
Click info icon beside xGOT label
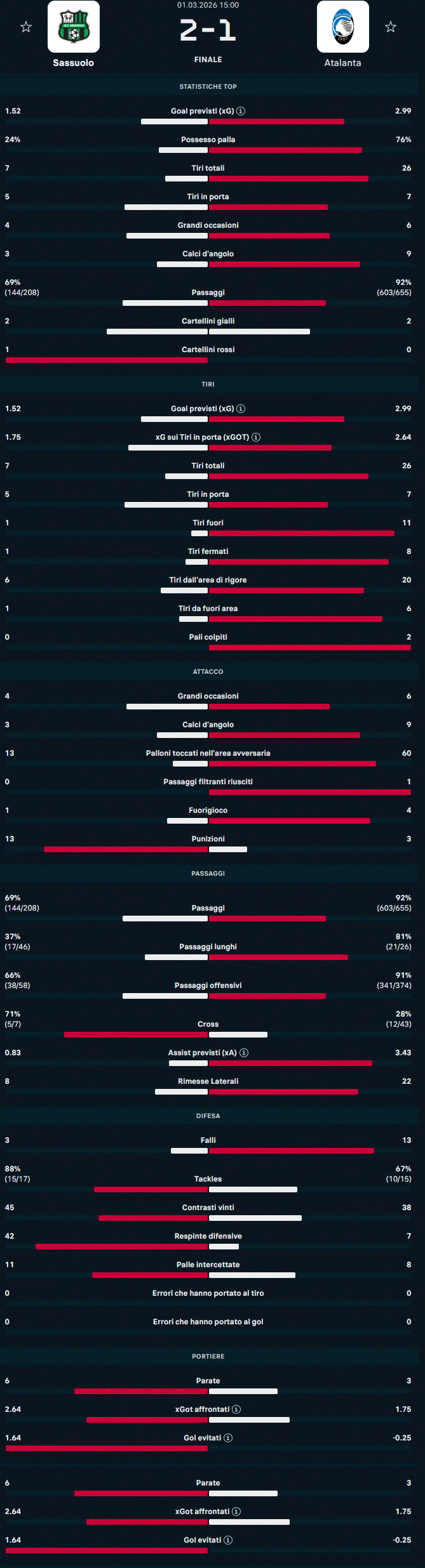click(256, 437)
